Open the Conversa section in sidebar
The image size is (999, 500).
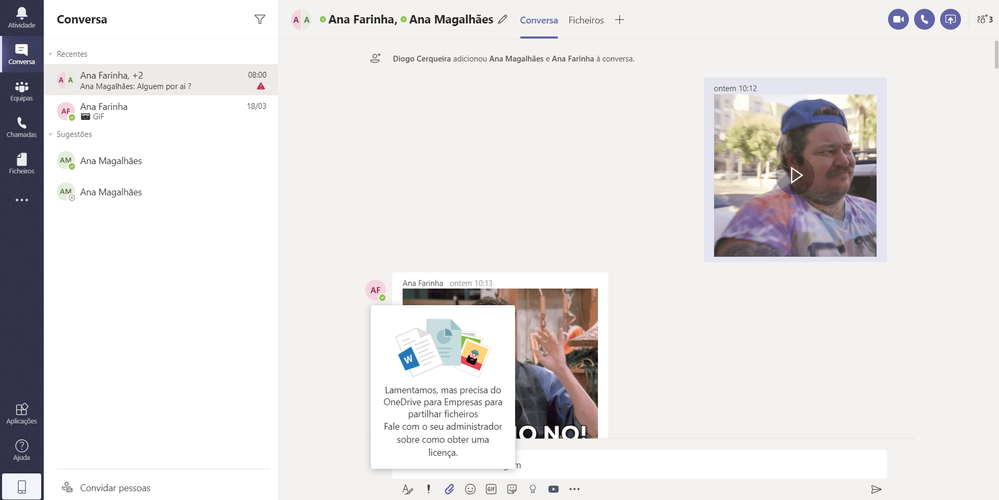pyautogui.click(x=22, y=54)
